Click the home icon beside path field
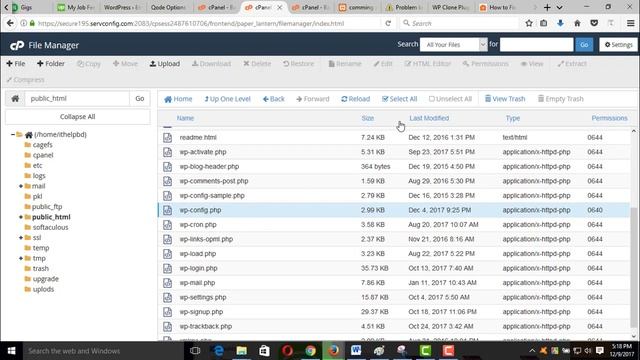640x360 pixels. 15,98
